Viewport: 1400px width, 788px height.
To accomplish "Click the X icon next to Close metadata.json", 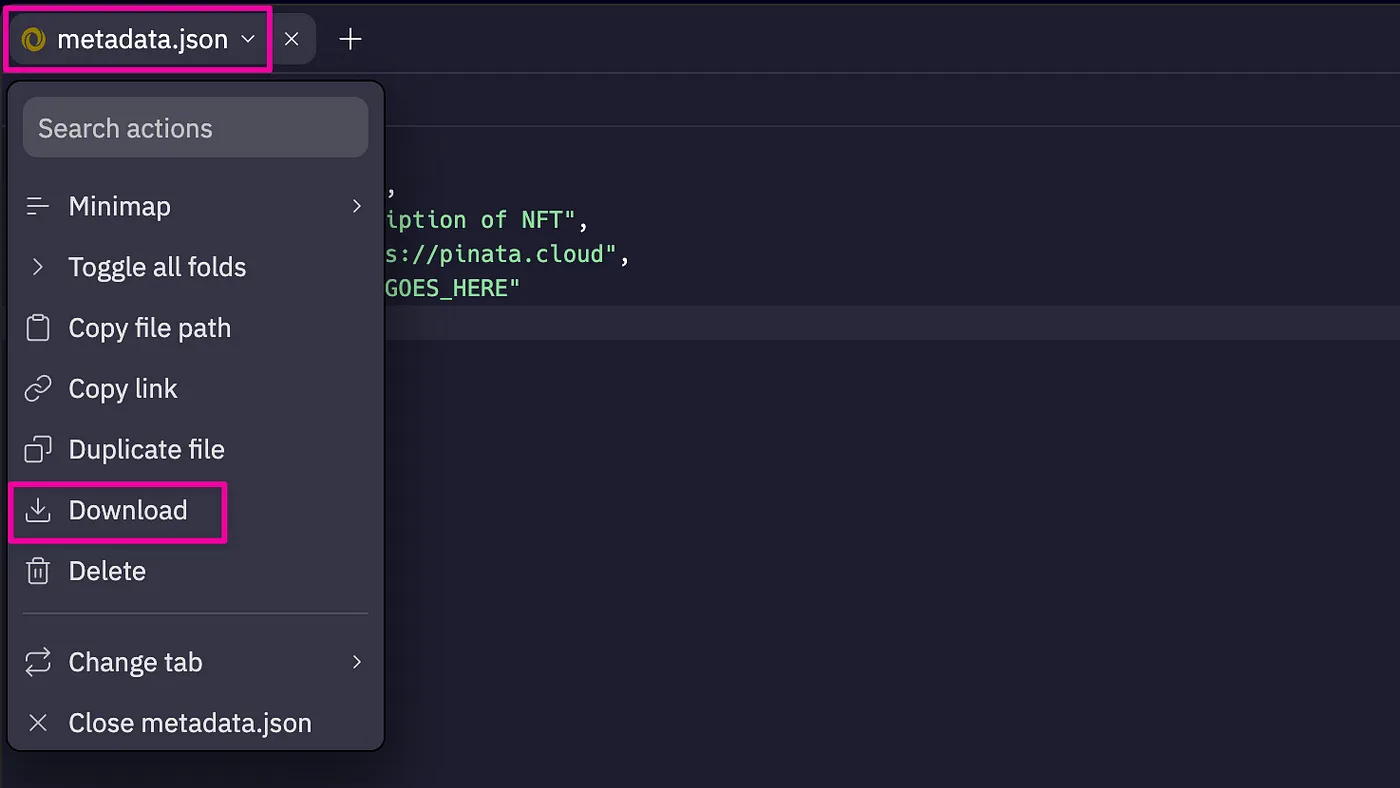I will click(x=38, y=723).
